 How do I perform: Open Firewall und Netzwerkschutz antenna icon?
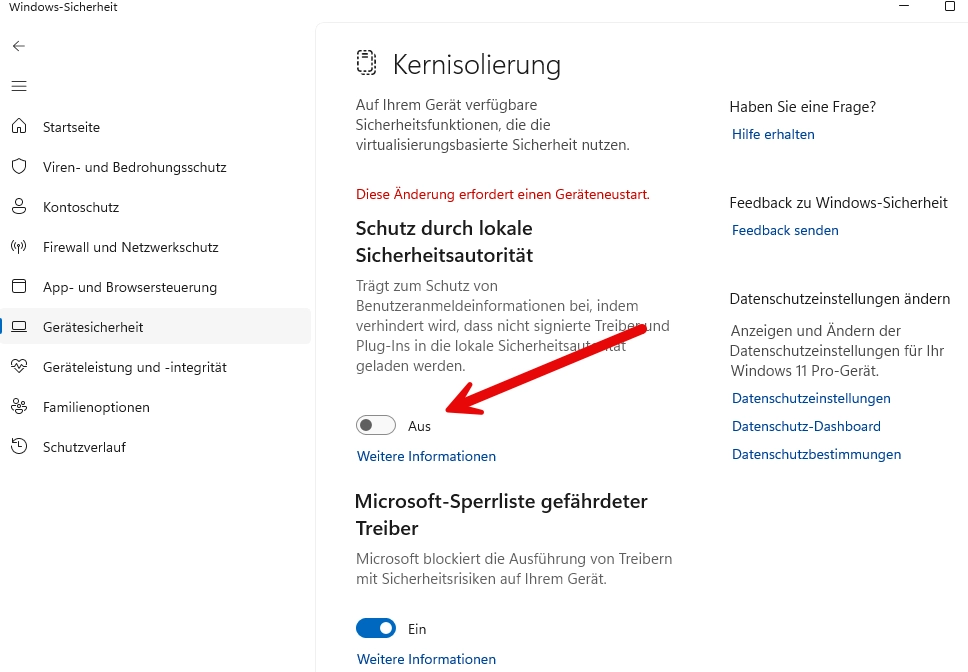click(x=18, y=247)
